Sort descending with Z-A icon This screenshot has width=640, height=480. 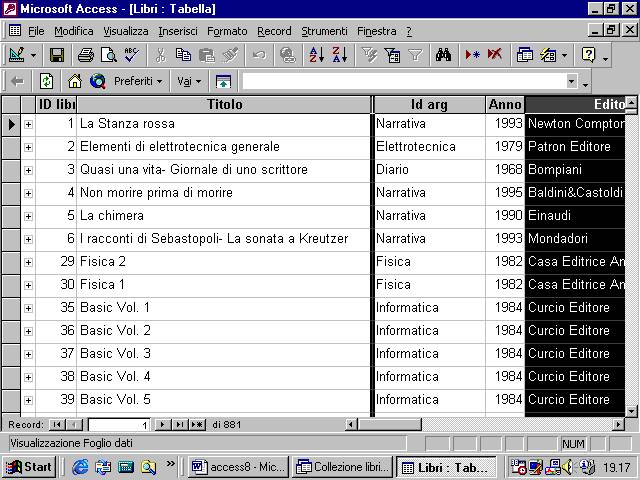click(340, 55)
